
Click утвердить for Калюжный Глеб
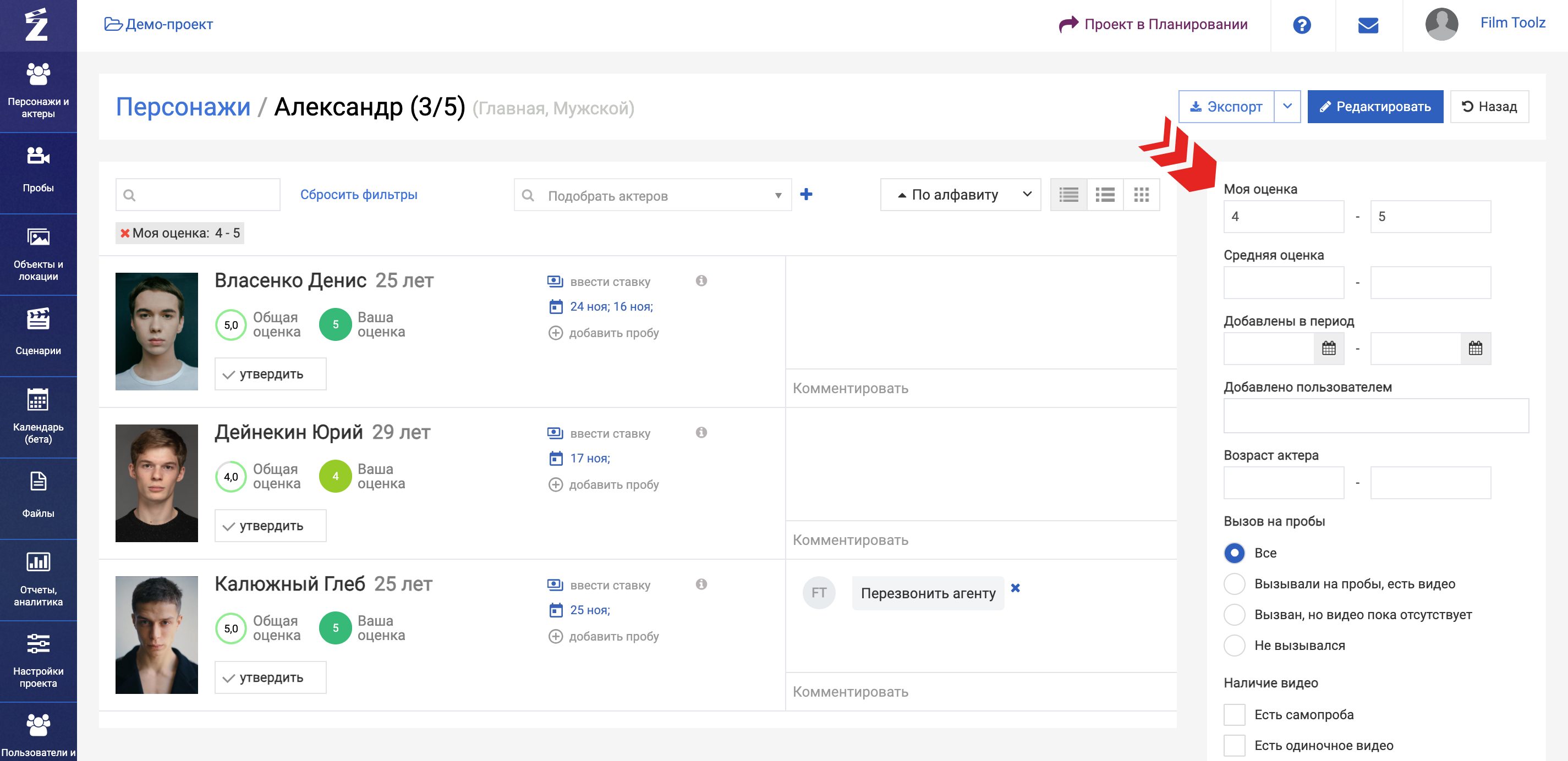click(270, 677)
